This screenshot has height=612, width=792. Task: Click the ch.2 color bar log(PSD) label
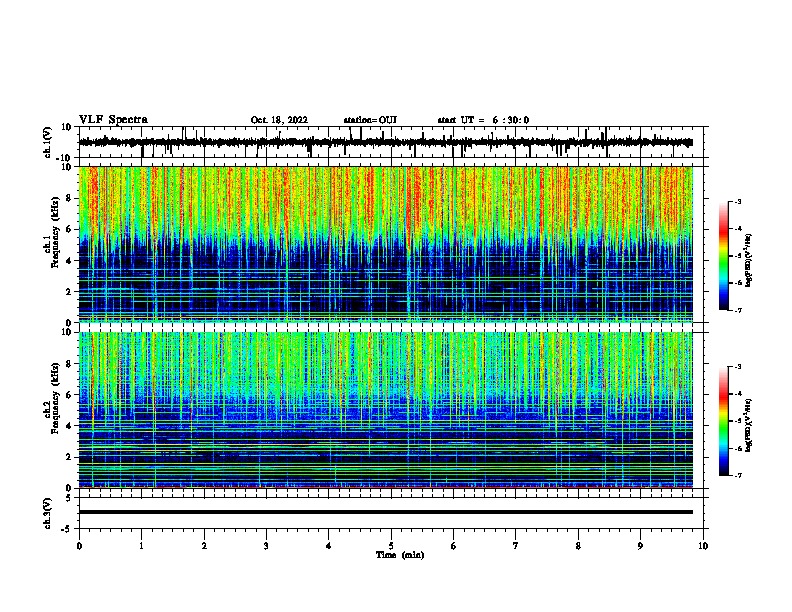point(748,425)
